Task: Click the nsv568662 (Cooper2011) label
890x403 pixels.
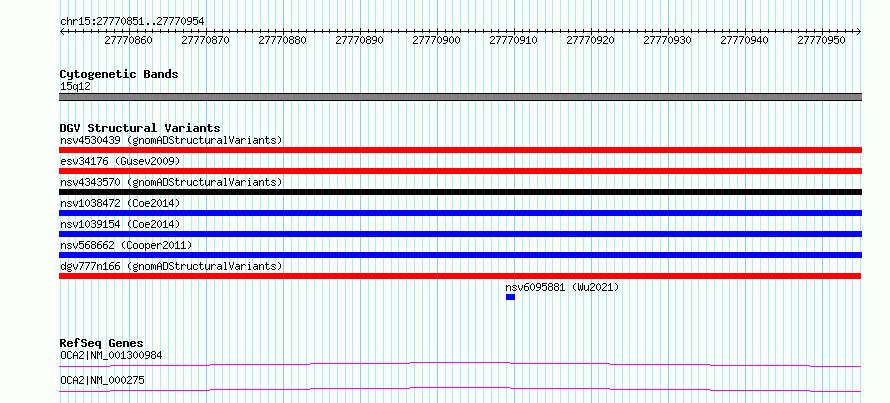Action: [x=126, y=245]
